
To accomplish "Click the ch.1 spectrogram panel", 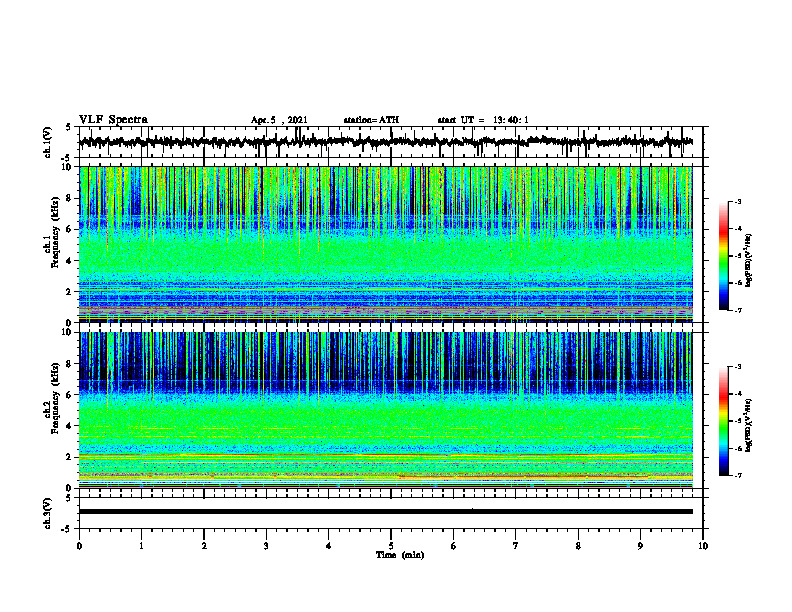I will pyautogui.click(x=386, y=244).
